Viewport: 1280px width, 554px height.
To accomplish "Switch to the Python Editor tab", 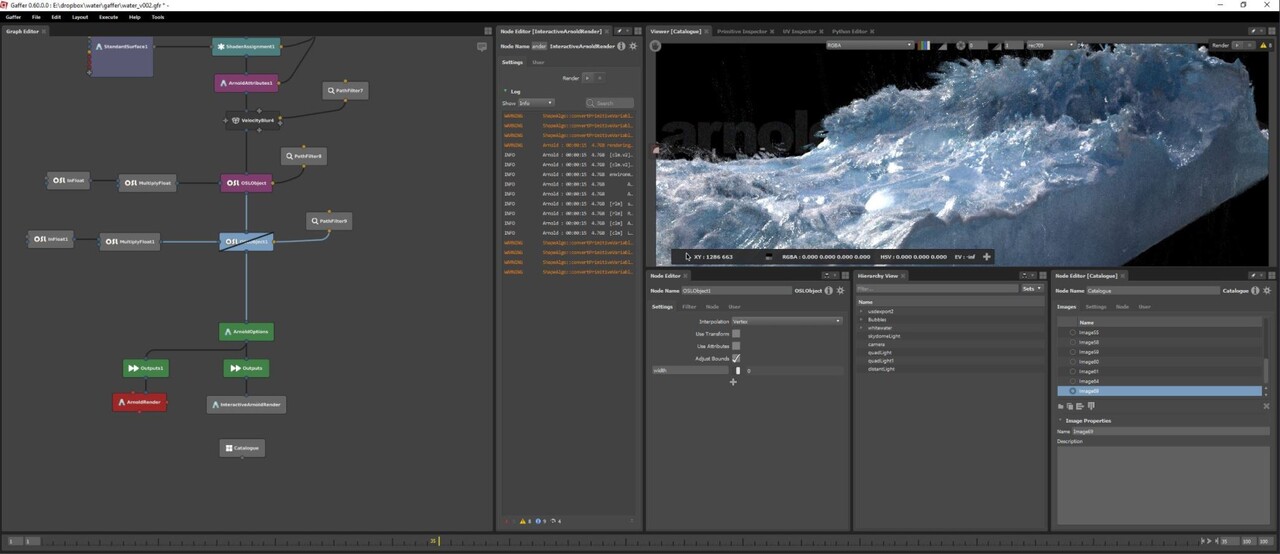I will click(849, 31).
